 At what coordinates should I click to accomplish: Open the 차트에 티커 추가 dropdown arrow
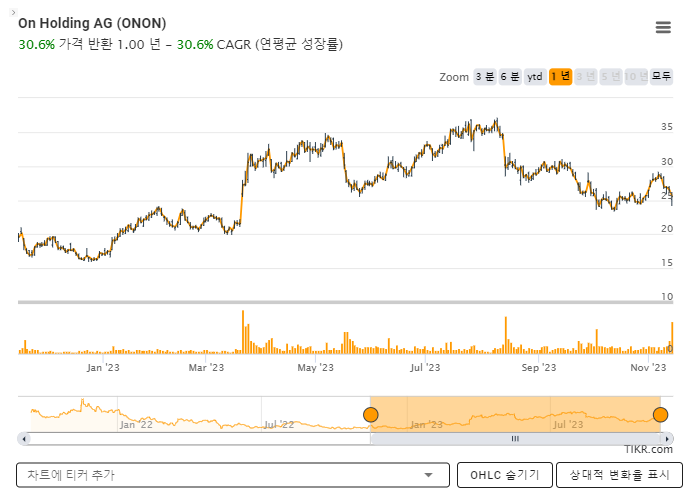coord(428,475)
